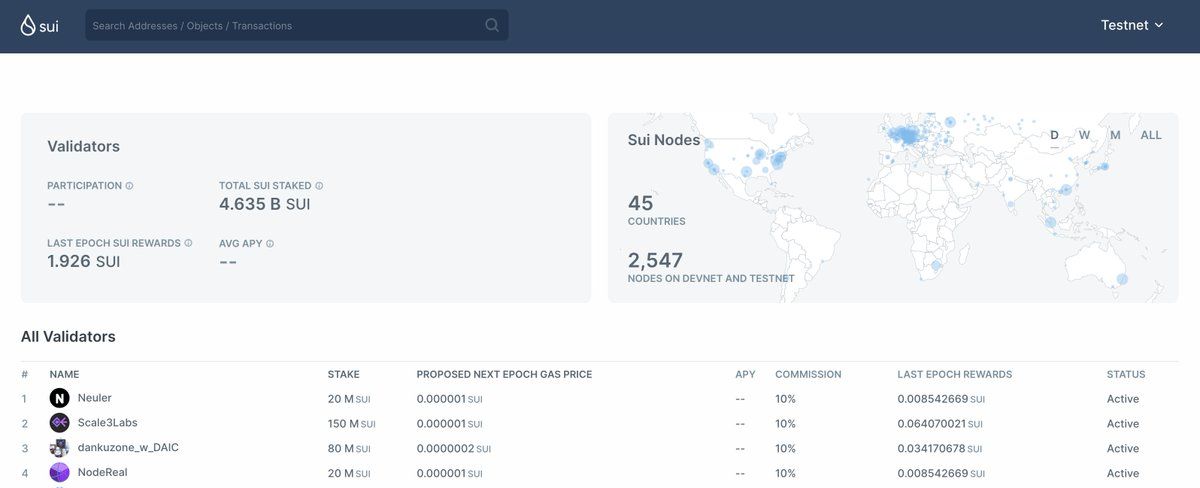Click the Participation info icon

coord(129,186)
